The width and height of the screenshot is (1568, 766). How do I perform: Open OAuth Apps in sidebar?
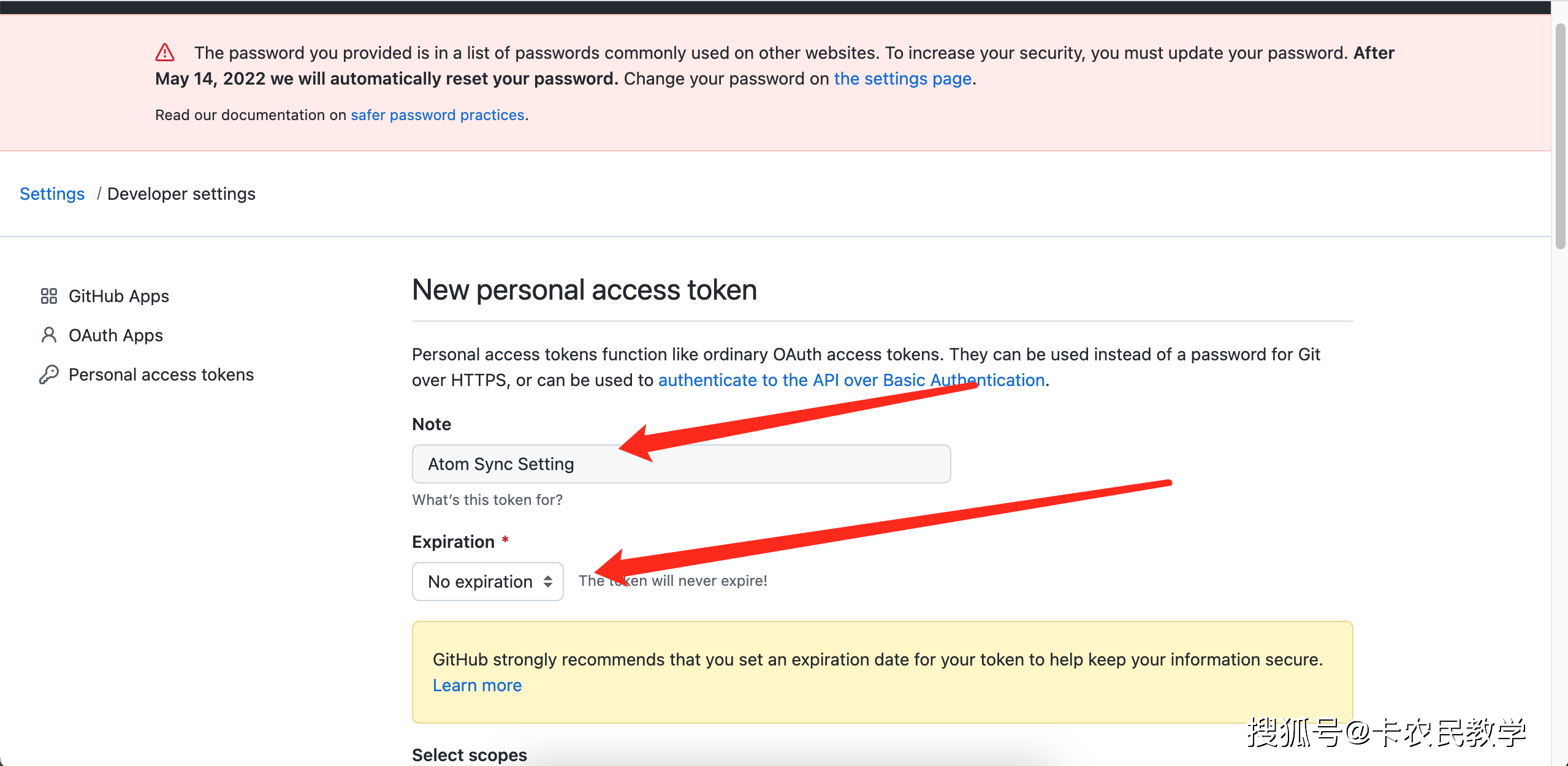click(116, 335)
